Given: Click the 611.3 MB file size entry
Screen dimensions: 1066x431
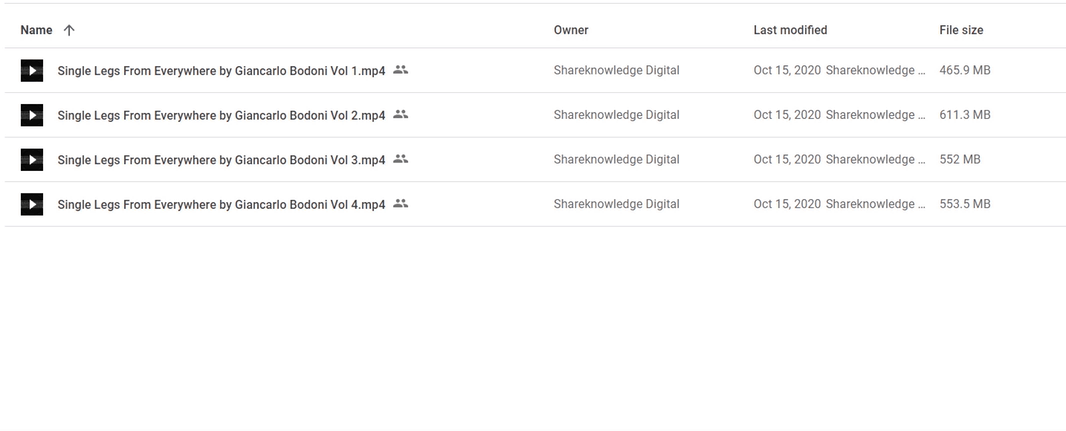Looking at the screenshot, I should point(965,115).
